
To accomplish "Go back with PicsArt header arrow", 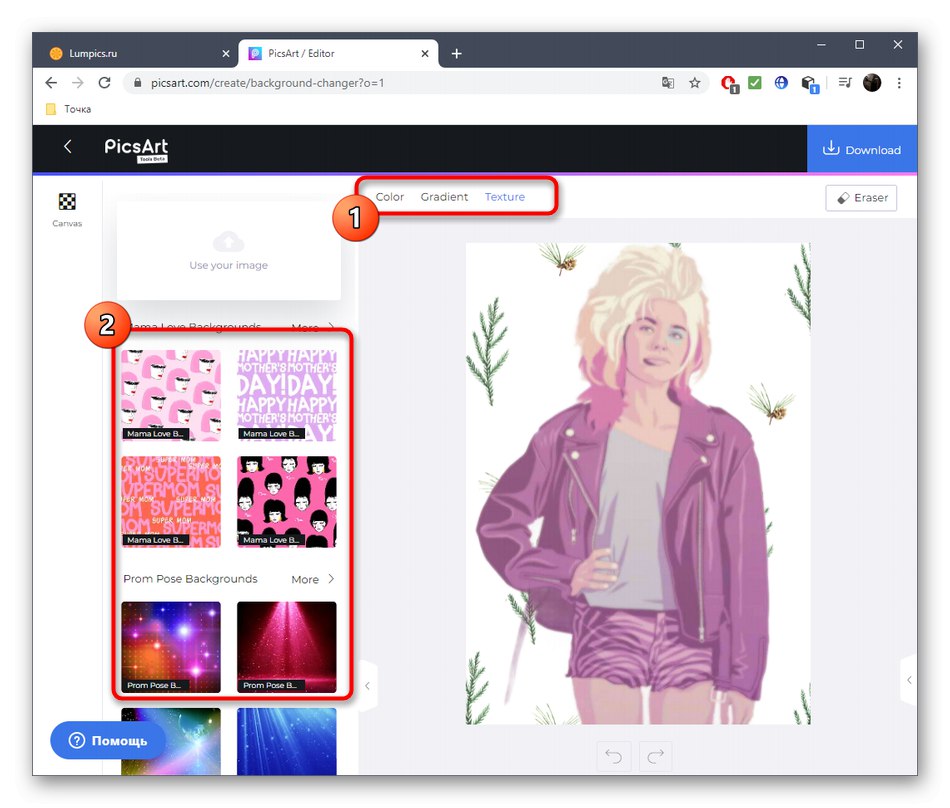I will (x=68, y=147).
